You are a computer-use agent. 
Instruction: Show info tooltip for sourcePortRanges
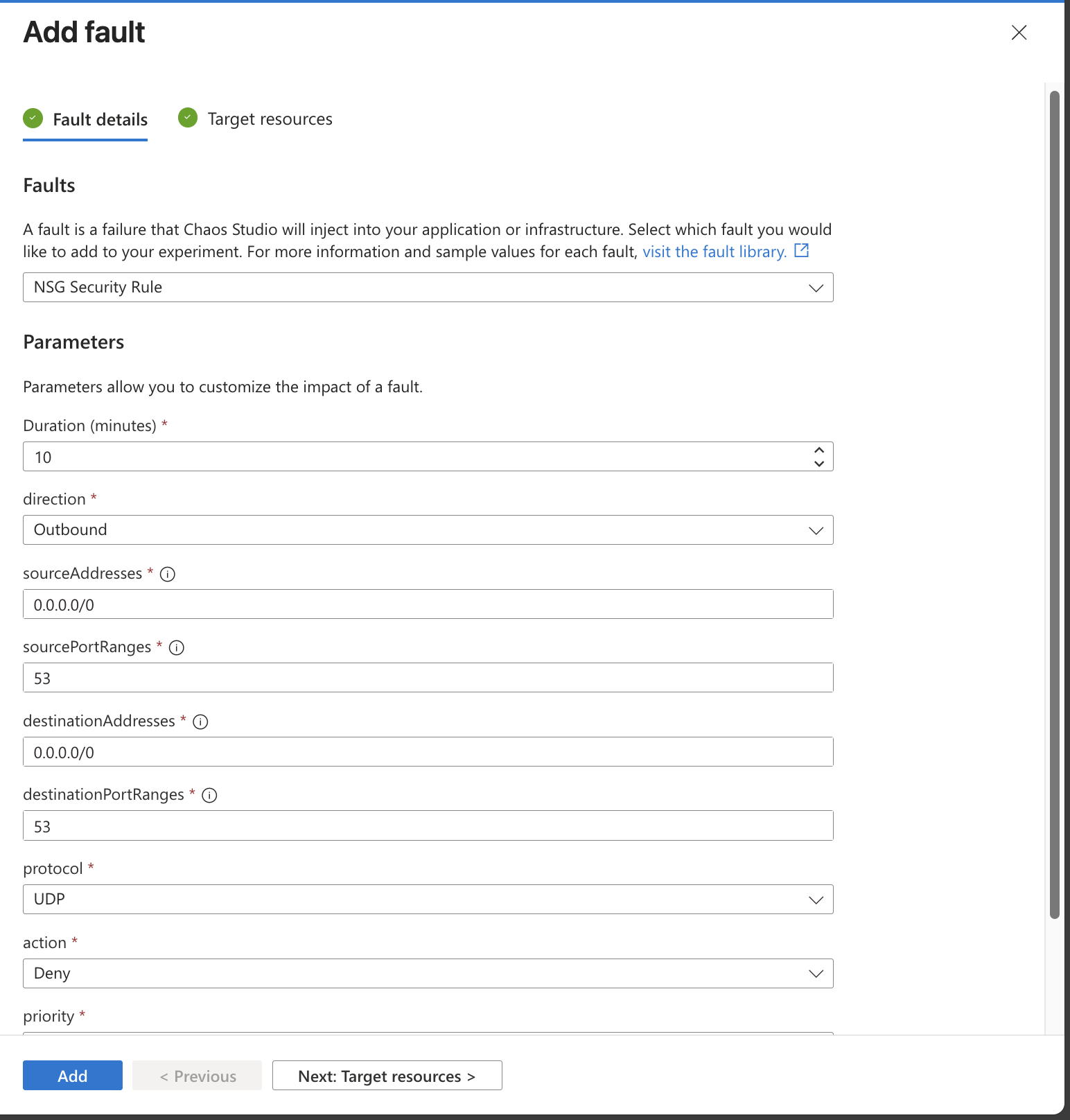click(x=177, y=647)
